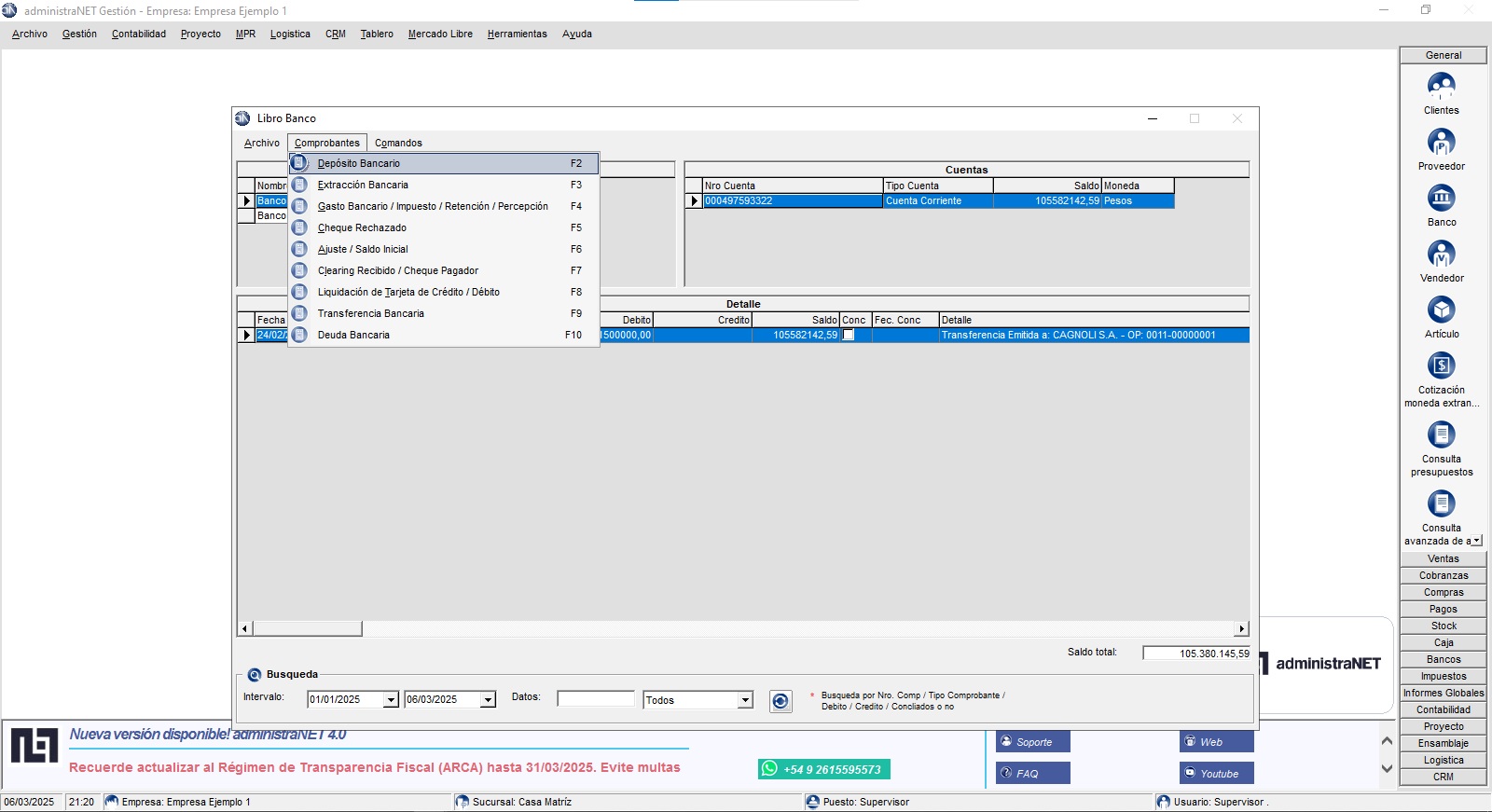Click the Saldo total value field
Image resolution: width=1492 pixels, height=812 pixels.
click(x=1197, y=653)
